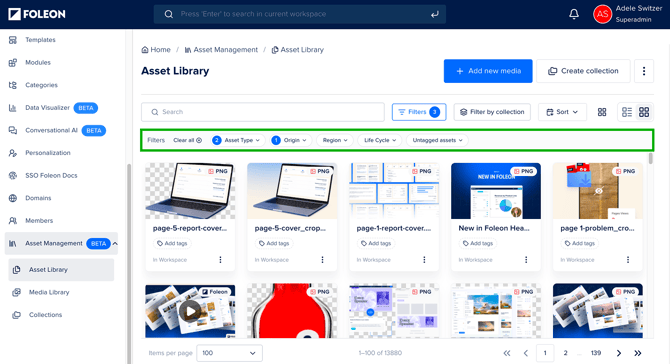670x364 pixels.
Task: Click Filter by collection button
Action: click(492, 112)
